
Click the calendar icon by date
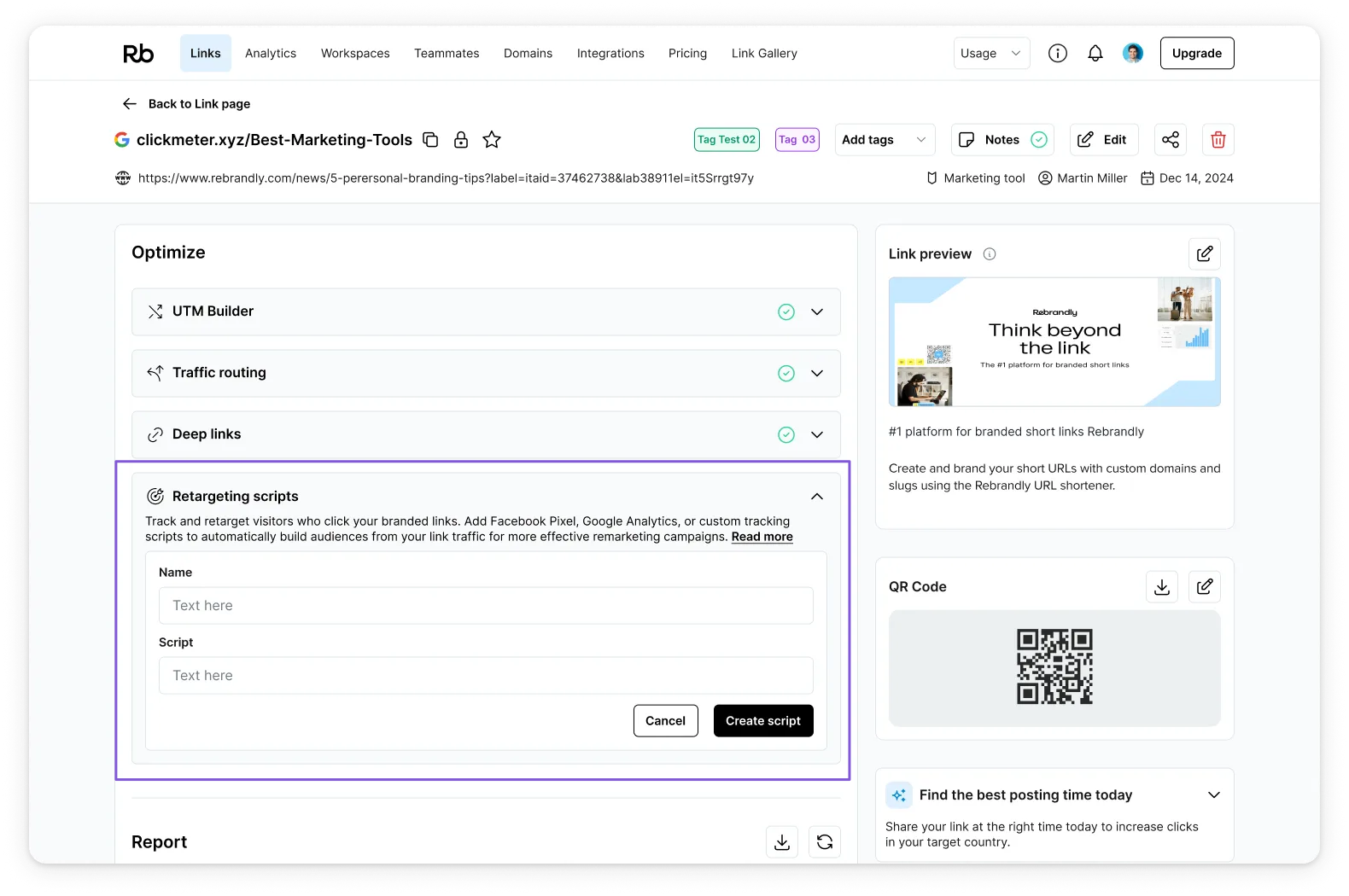tap(1148, 178)
